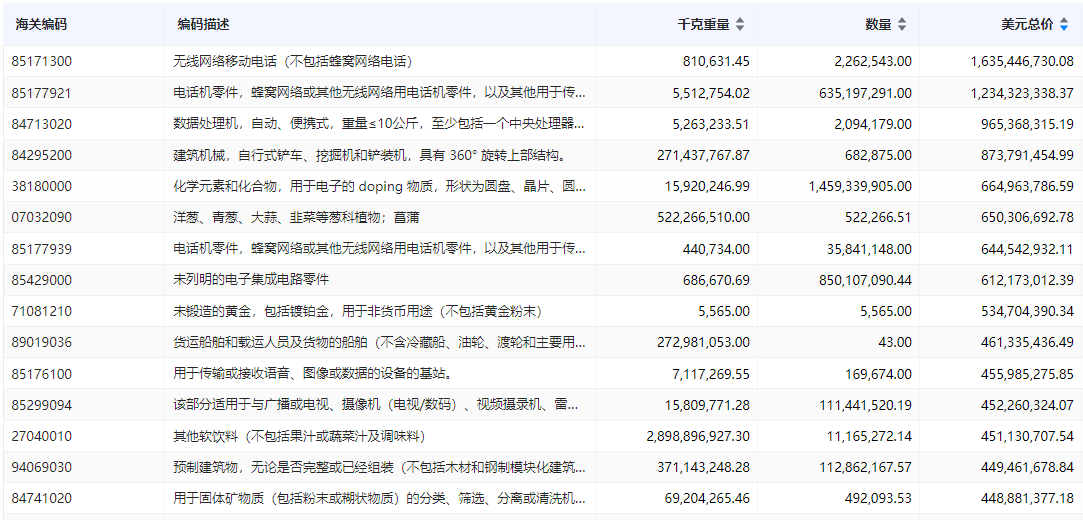Viewport: 1083px width, 520px height.
Task: Expand the truncated description for code 38180000
Action: pos(380,186)
